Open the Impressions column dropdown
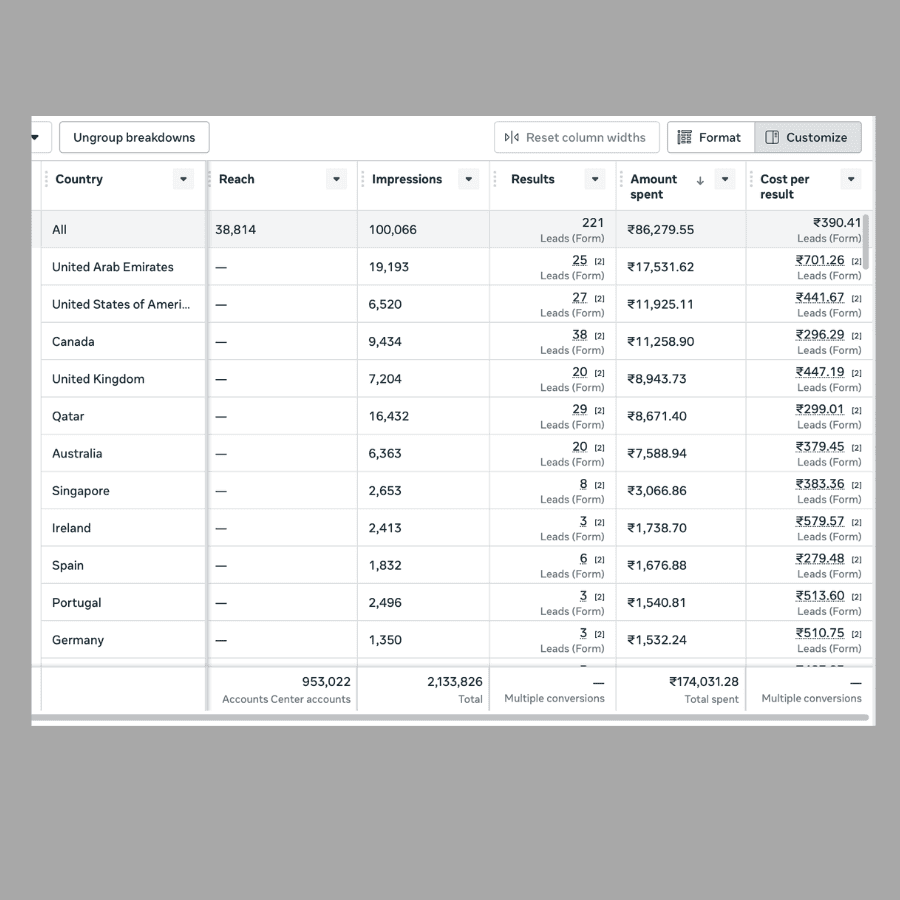This screenshot has width=900, height=900. (x=468, y=179)
